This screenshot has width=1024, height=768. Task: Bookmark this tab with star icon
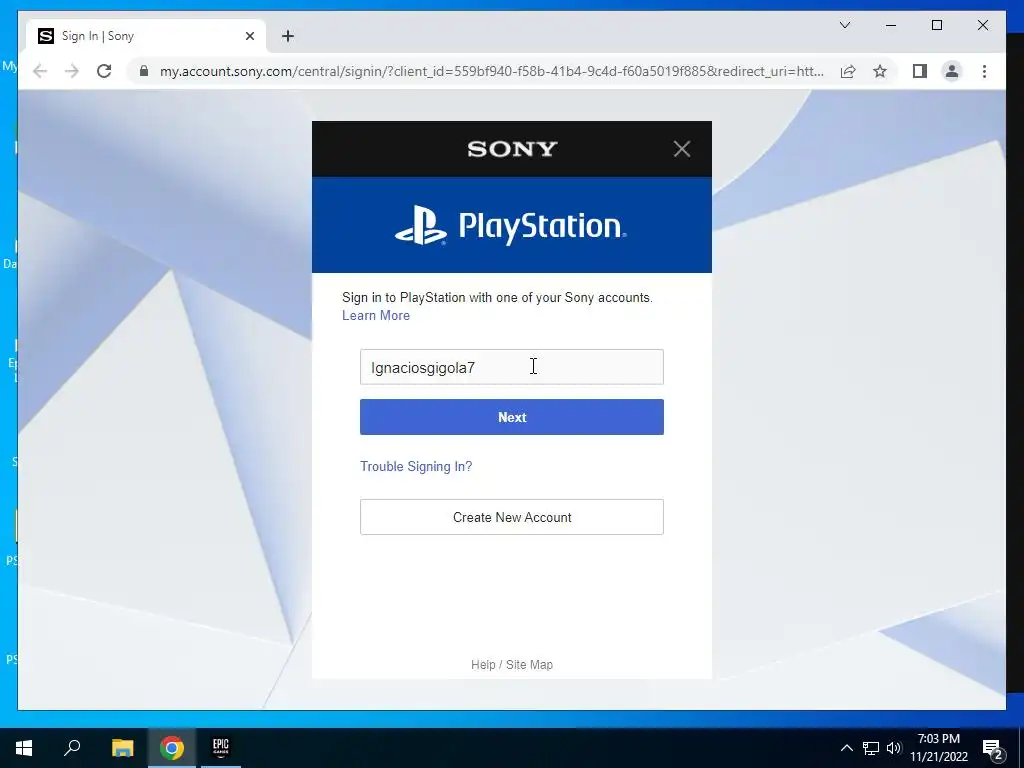(x=880, y=71)
